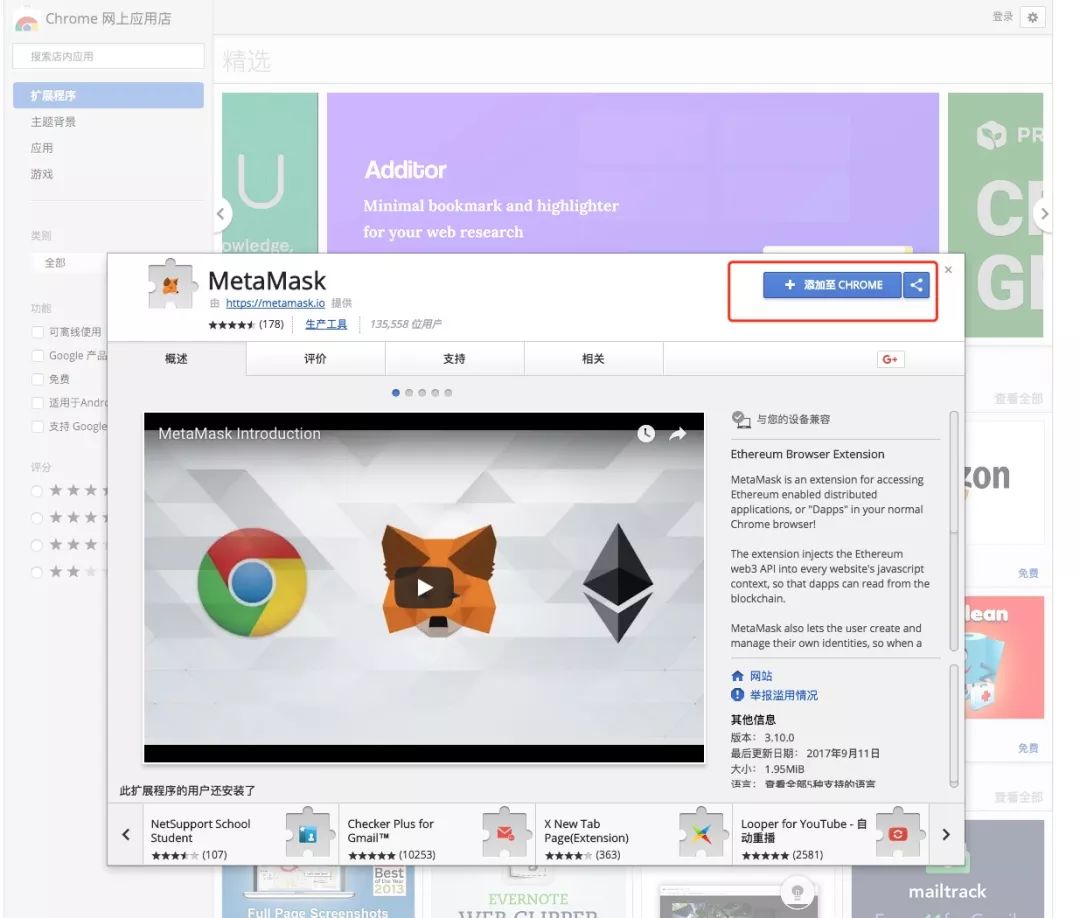Select 应用 in the sidebar
1080x918 pixels.
[41, 148]
